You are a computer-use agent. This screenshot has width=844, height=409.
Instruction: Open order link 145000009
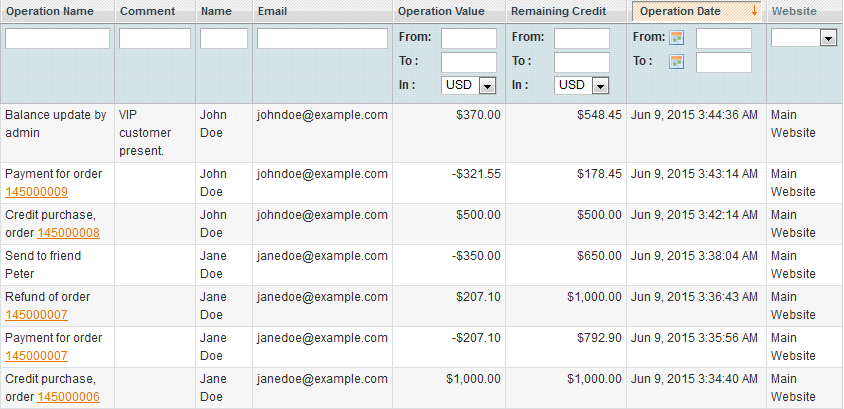pyautogui.click(x=36, y=192)
